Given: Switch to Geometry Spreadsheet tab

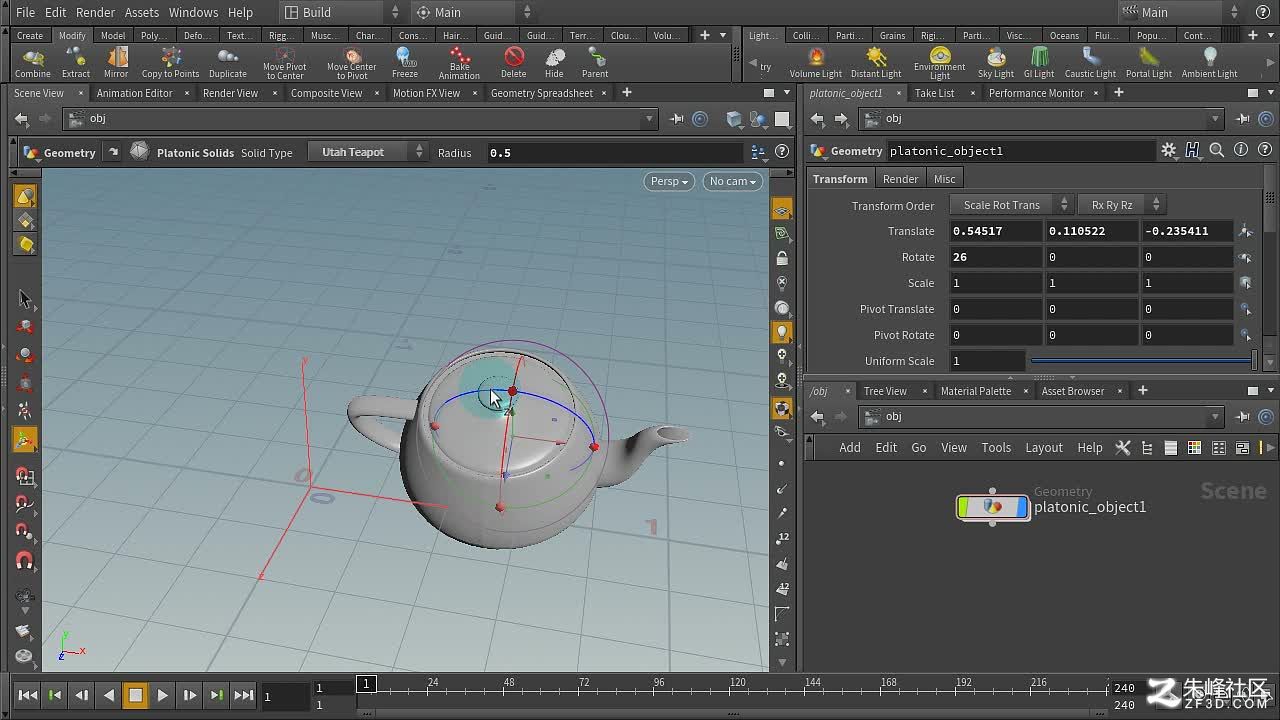Looking at the screenshot, I should point(542,93).
